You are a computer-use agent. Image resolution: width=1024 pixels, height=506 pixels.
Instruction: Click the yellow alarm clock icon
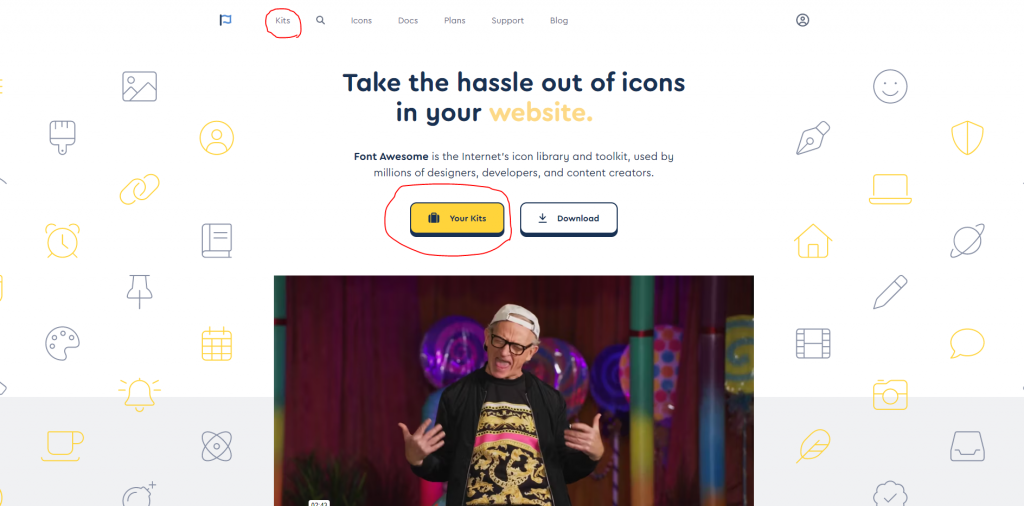(x=63, y=240)
